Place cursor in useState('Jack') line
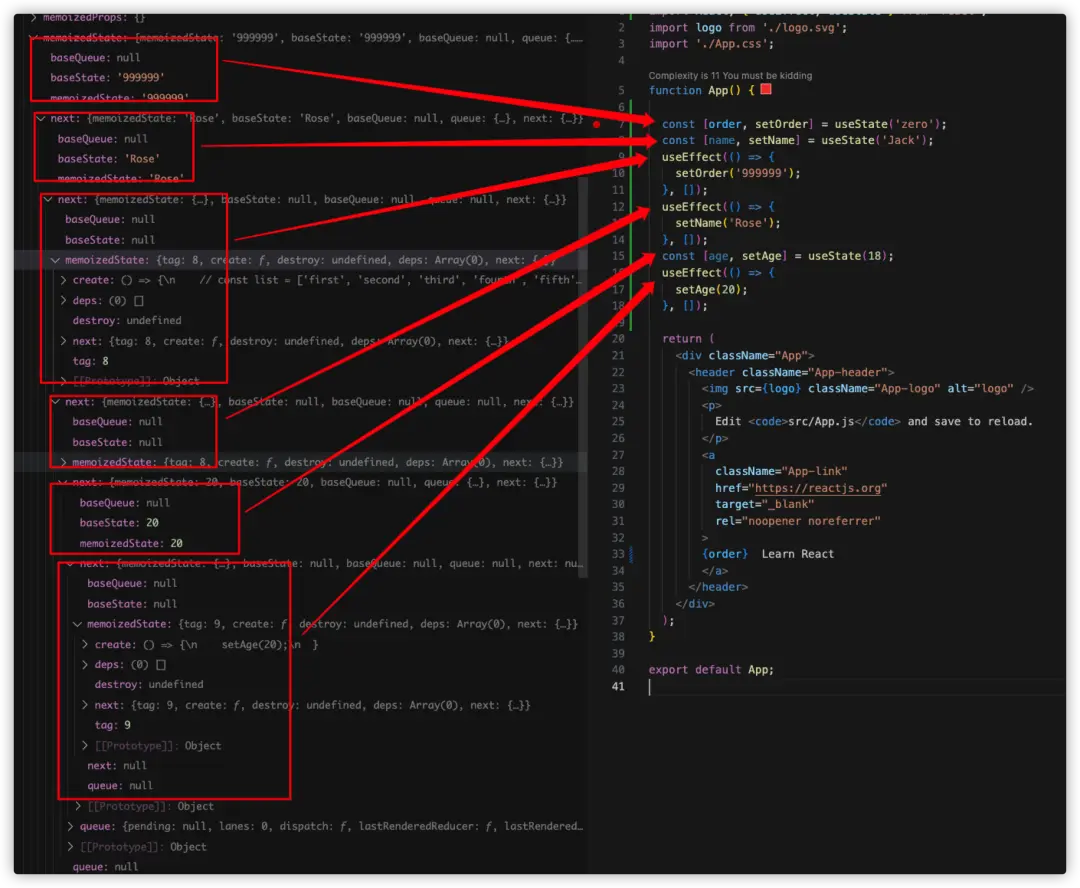The image size is (1080, 888). 797,141
